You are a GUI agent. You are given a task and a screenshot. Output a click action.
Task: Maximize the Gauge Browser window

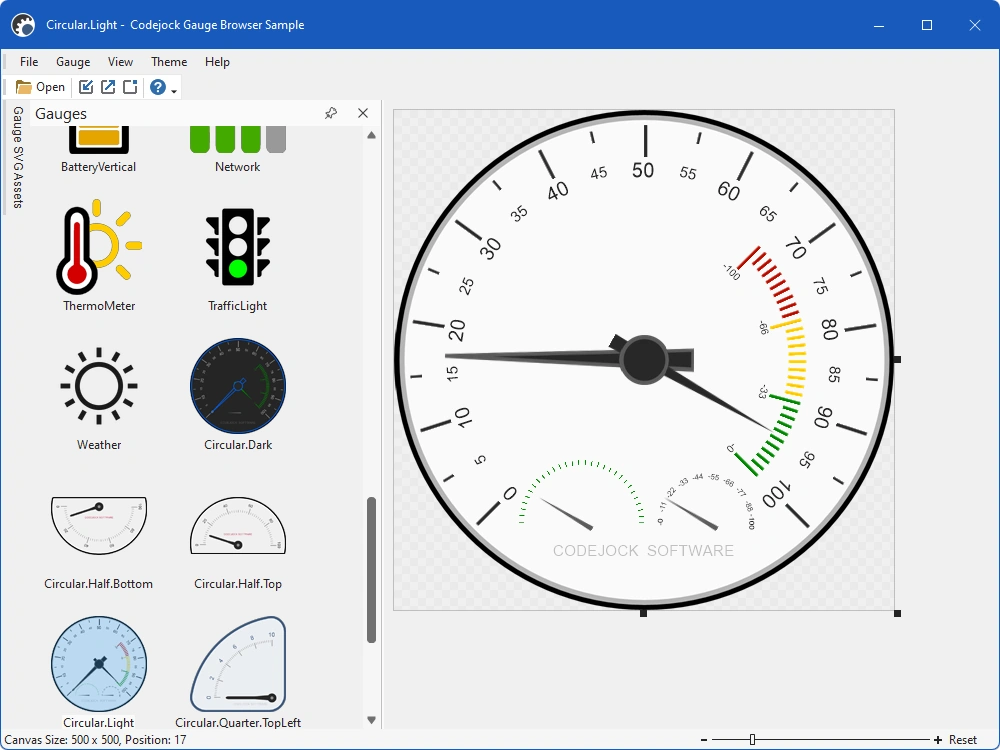(x=927, y=25)
